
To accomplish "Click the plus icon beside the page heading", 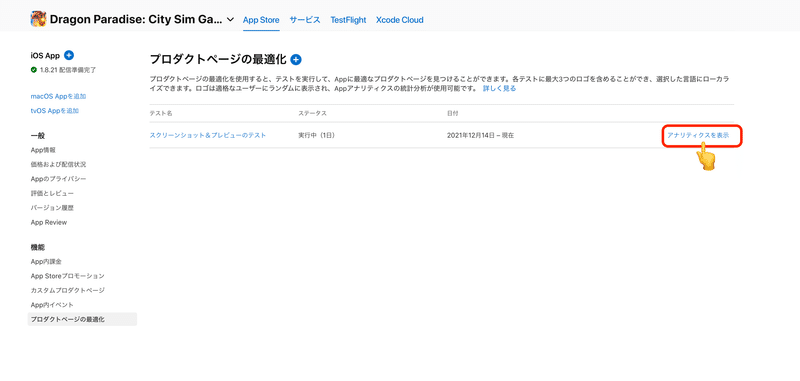I will [296, 60].
